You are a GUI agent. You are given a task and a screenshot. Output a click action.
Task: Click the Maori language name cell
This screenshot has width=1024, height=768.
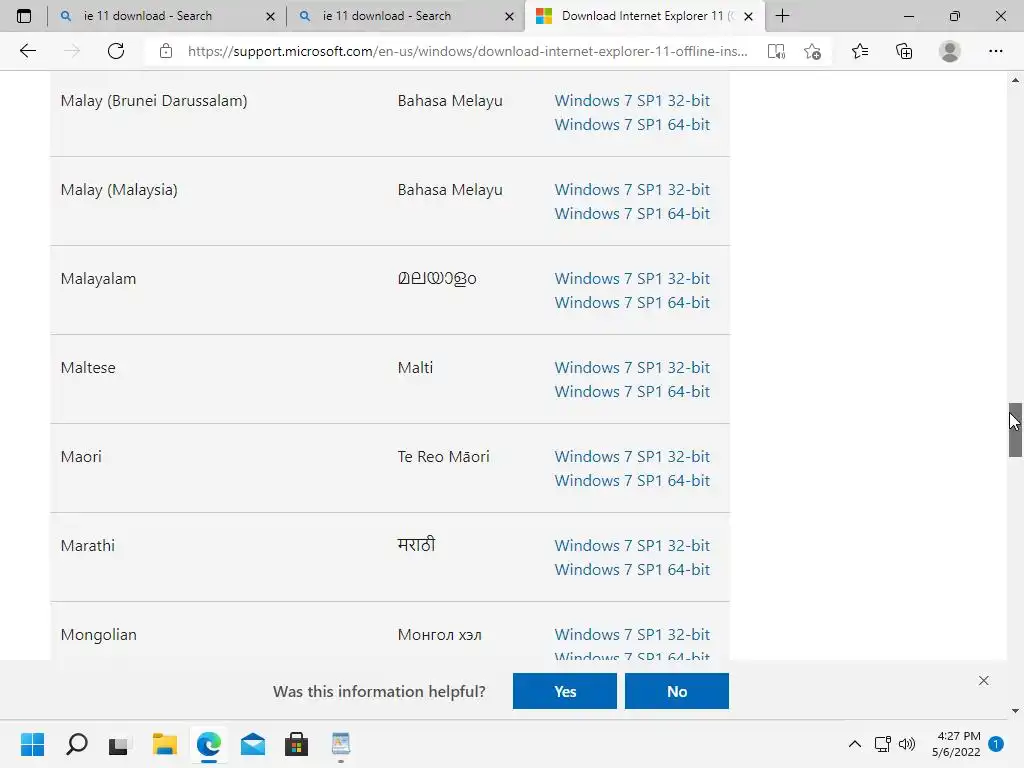[81, 456]
